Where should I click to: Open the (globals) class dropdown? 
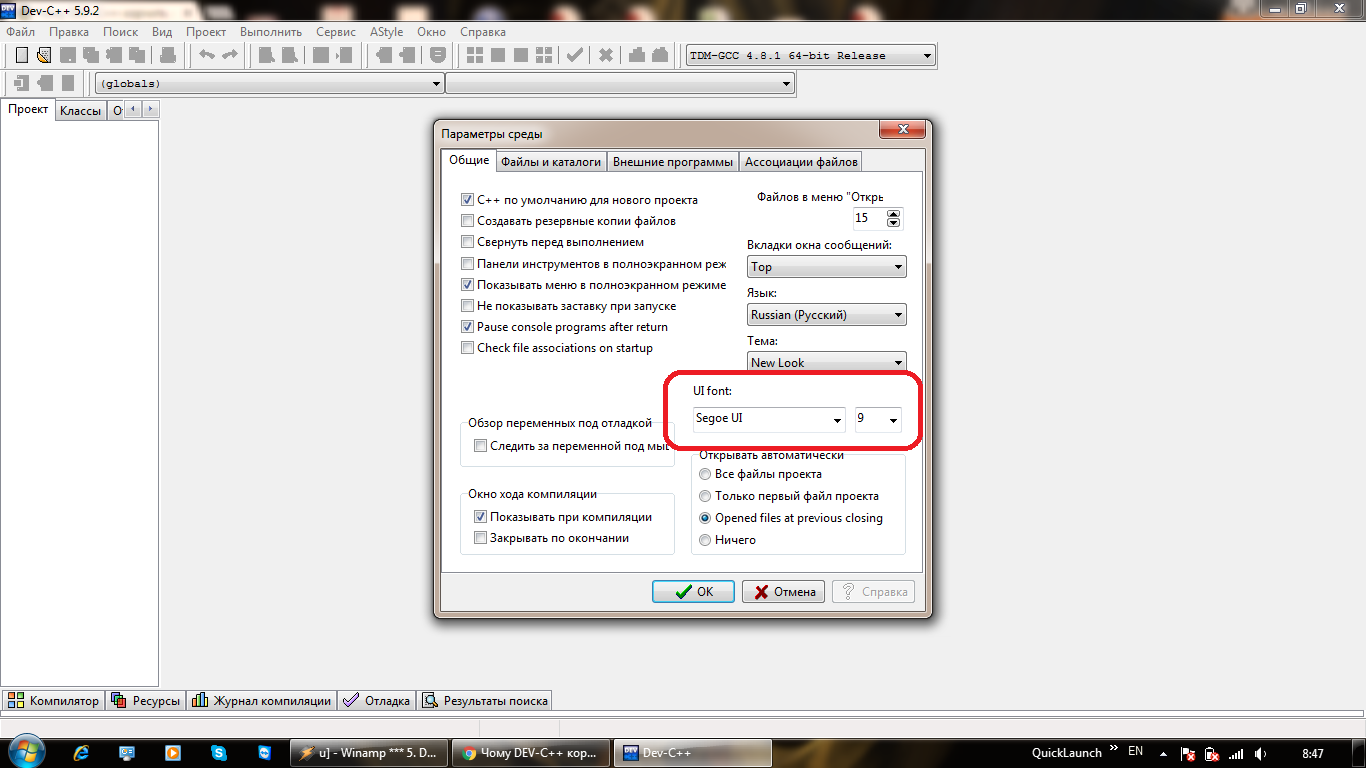click(x=270, y=84)
